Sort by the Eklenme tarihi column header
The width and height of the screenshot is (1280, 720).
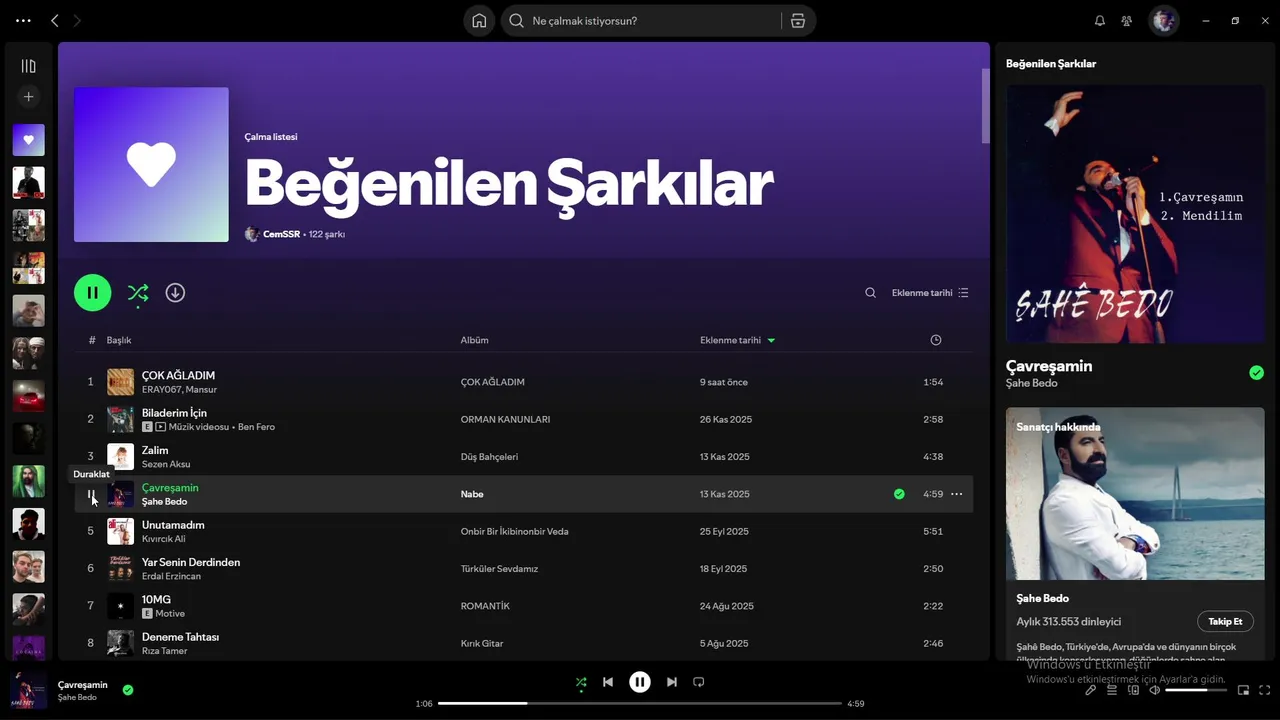tap(737, 340)
